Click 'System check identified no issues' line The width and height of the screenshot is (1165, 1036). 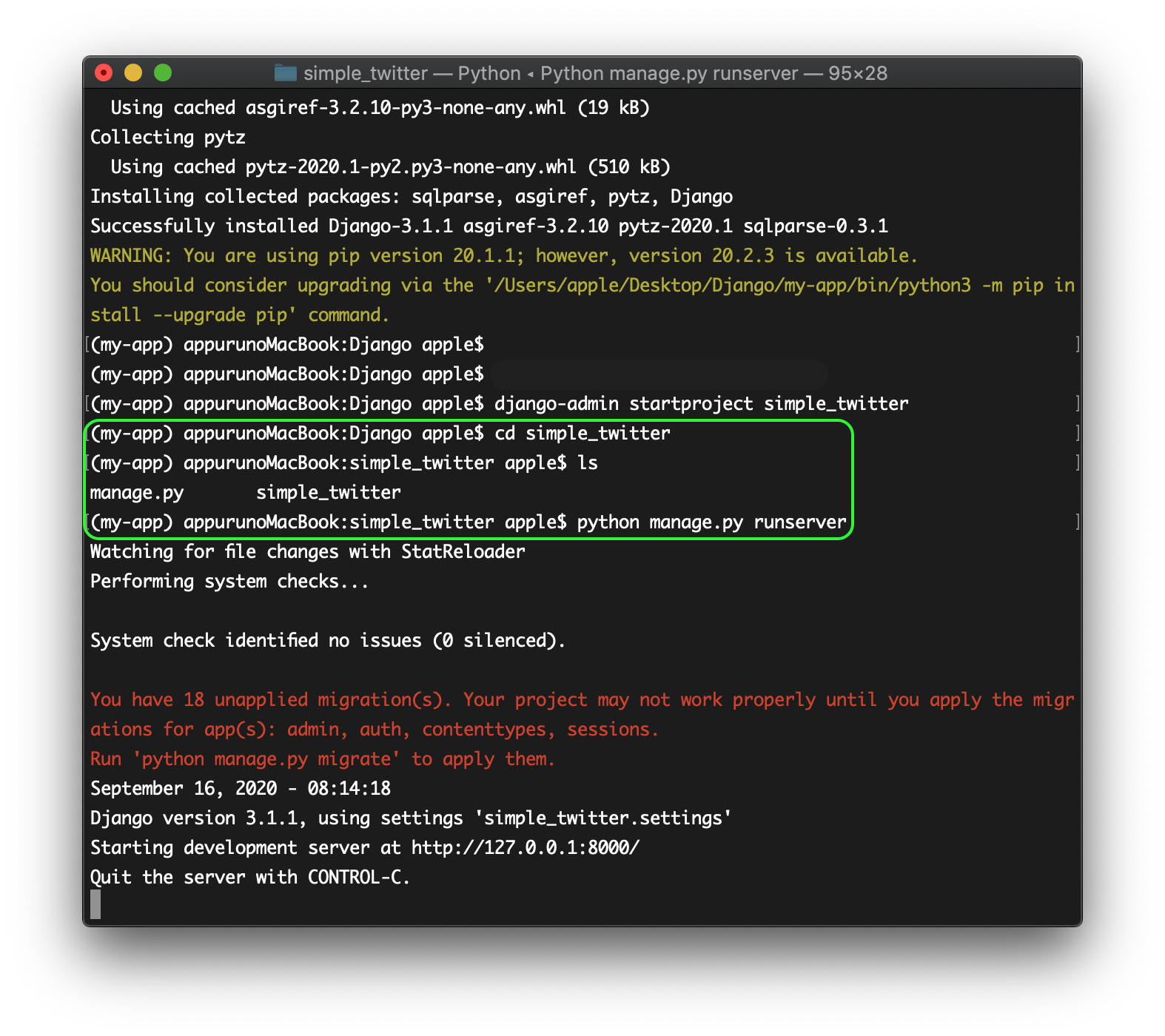328,641
